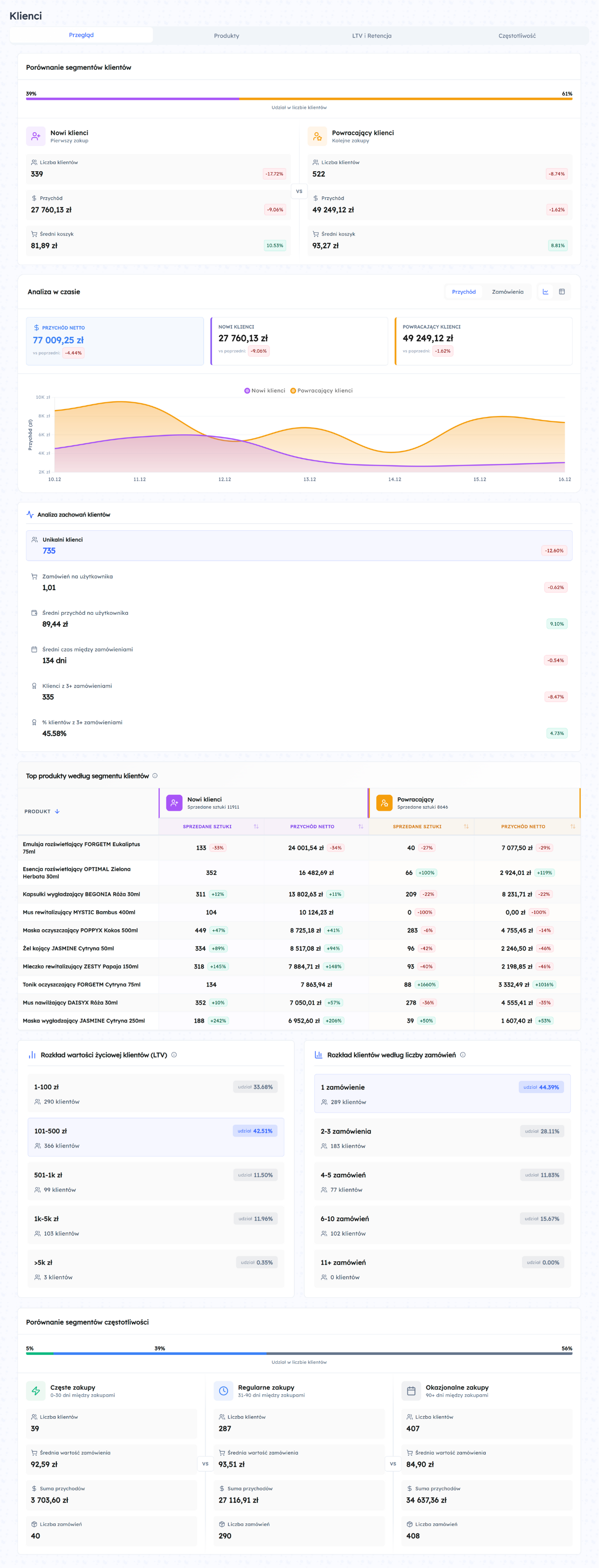
Task: Sort Powracający Przychód netto column
Action: pyautogui.click(x=572, y=827)
